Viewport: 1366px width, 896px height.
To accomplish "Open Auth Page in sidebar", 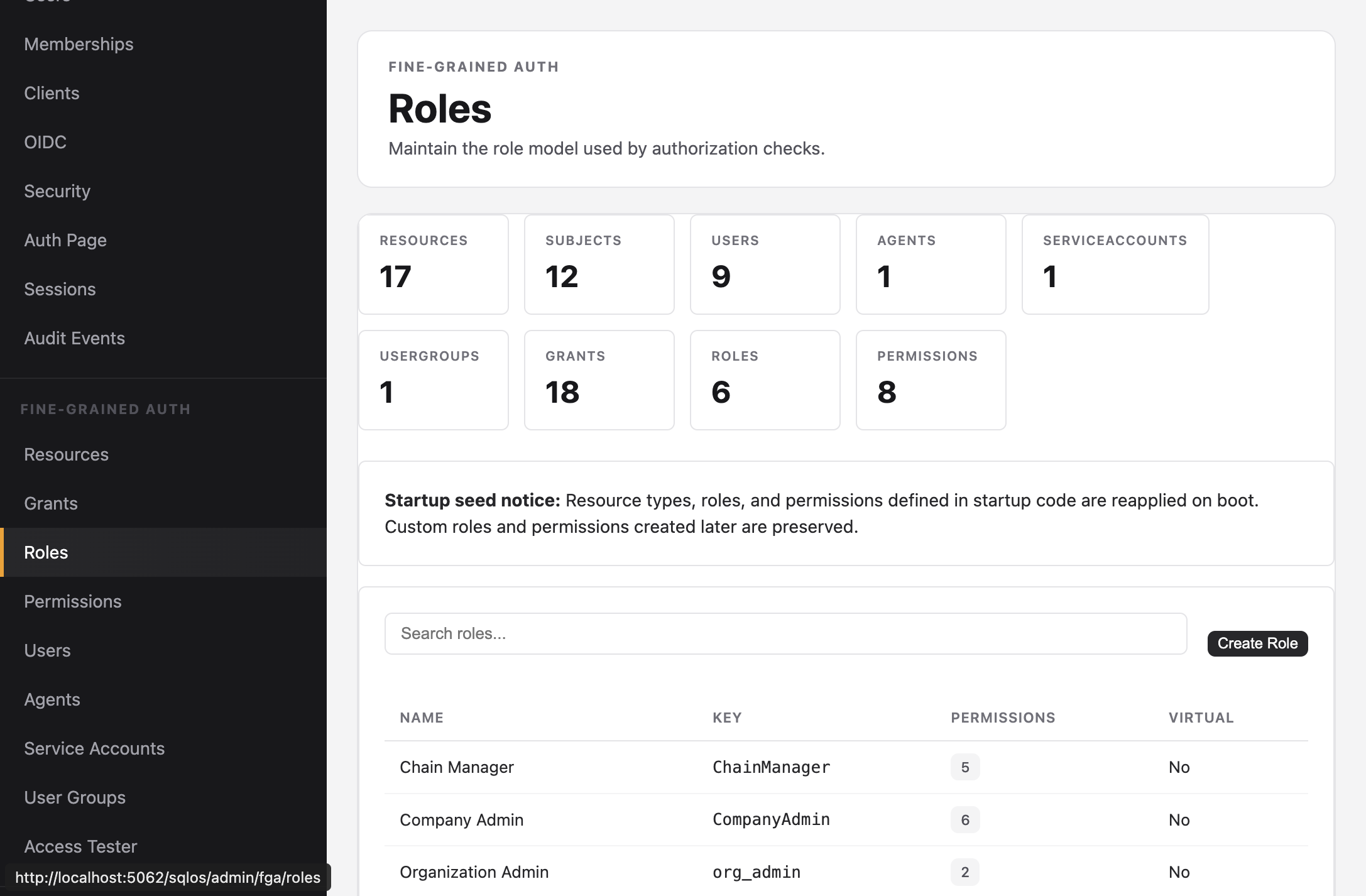I will 65,240.
